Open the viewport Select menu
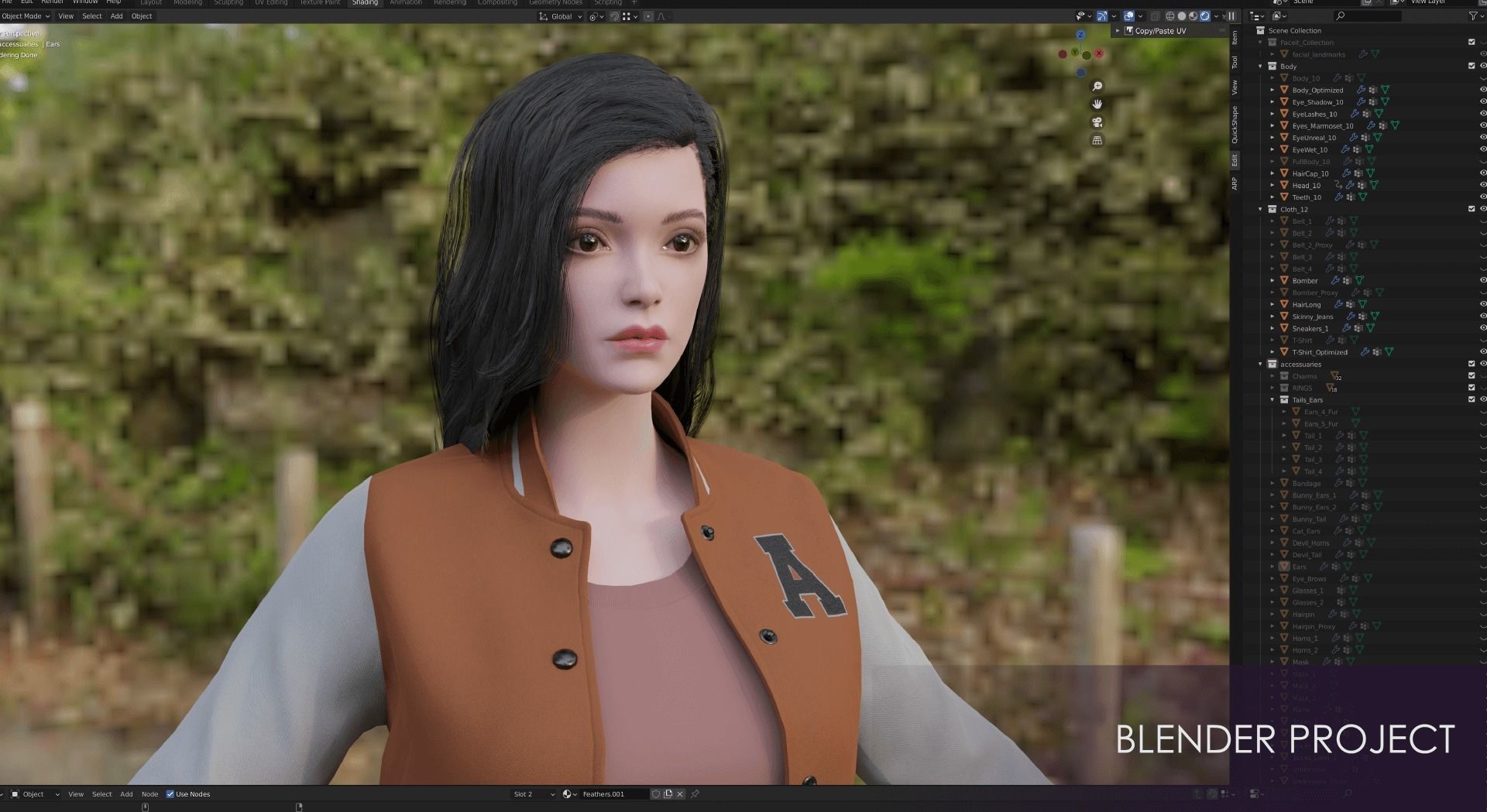Screen dimensions: 1487x812 (x=91, y=16)
